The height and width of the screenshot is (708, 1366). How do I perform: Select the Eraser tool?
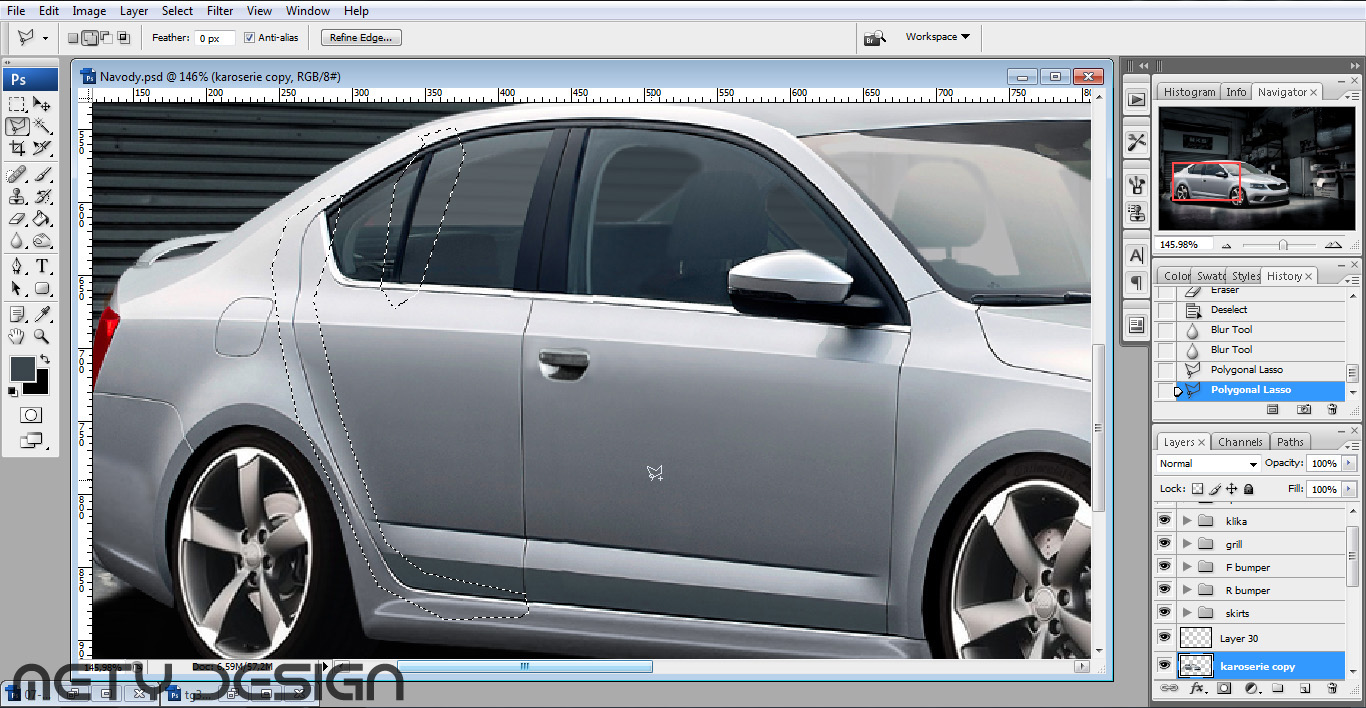[17, 219]
